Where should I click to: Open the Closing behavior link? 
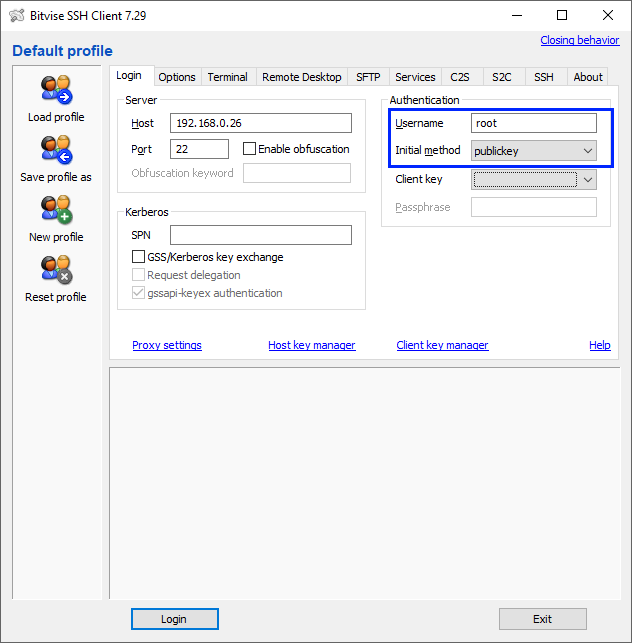[x=580, y=40]
